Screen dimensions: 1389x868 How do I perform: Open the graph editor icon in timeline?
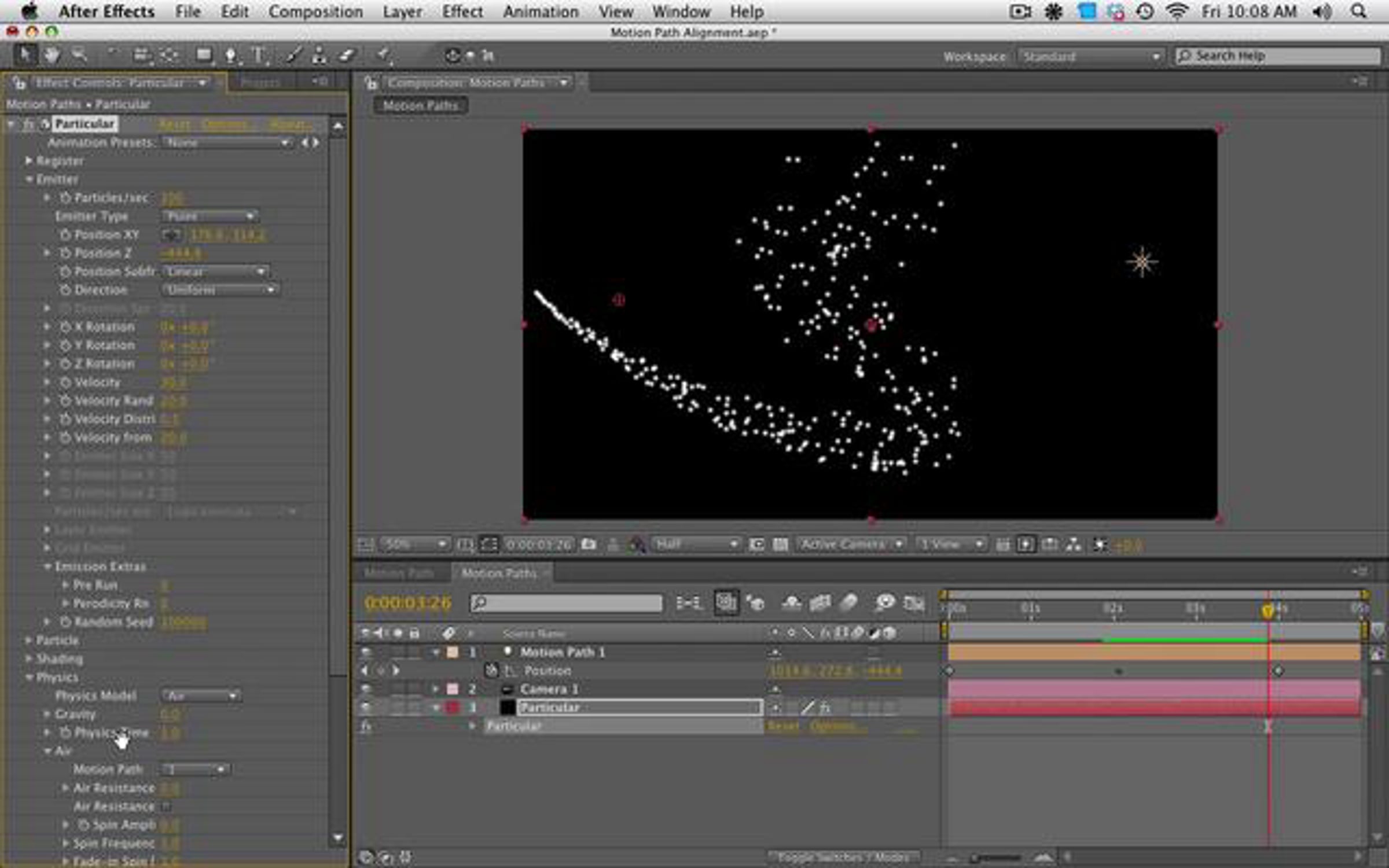pos(914,603)
